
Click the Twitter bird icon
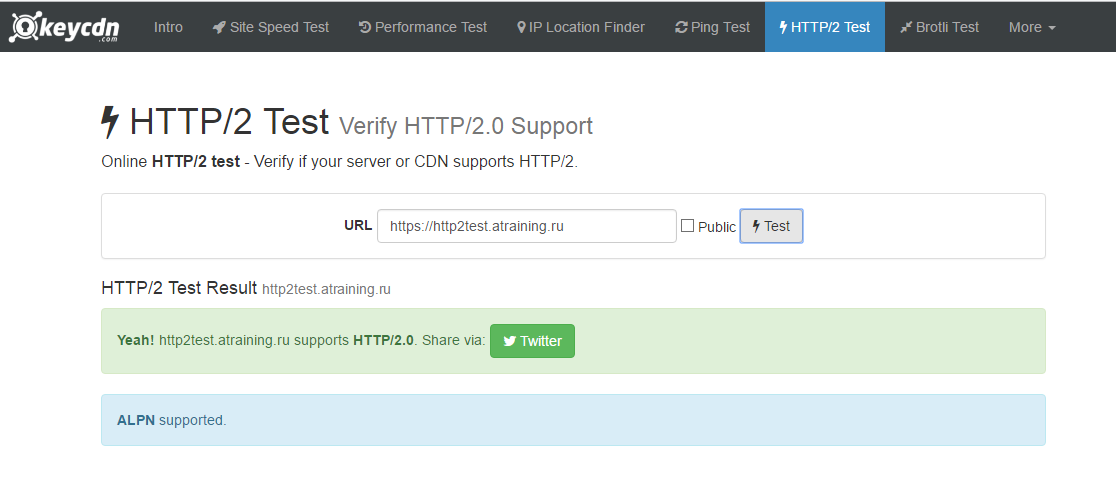[x=510, y=341]
